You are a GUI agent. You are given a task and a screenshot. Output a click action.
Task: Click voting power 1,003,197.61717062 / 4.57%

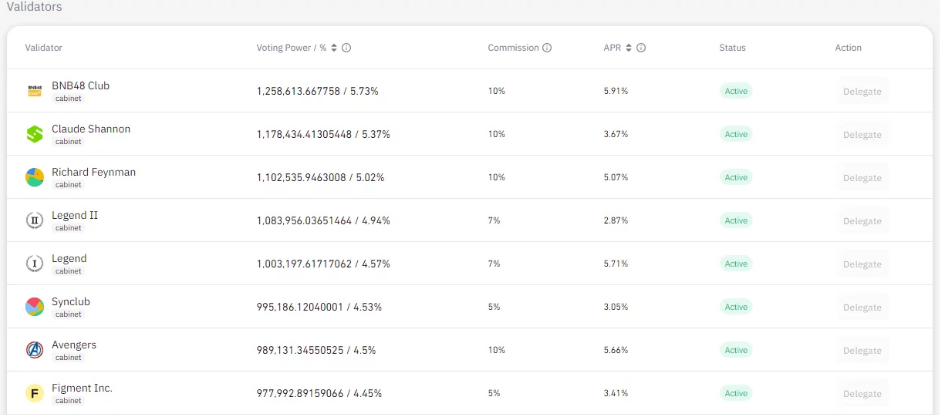(323, 264)
